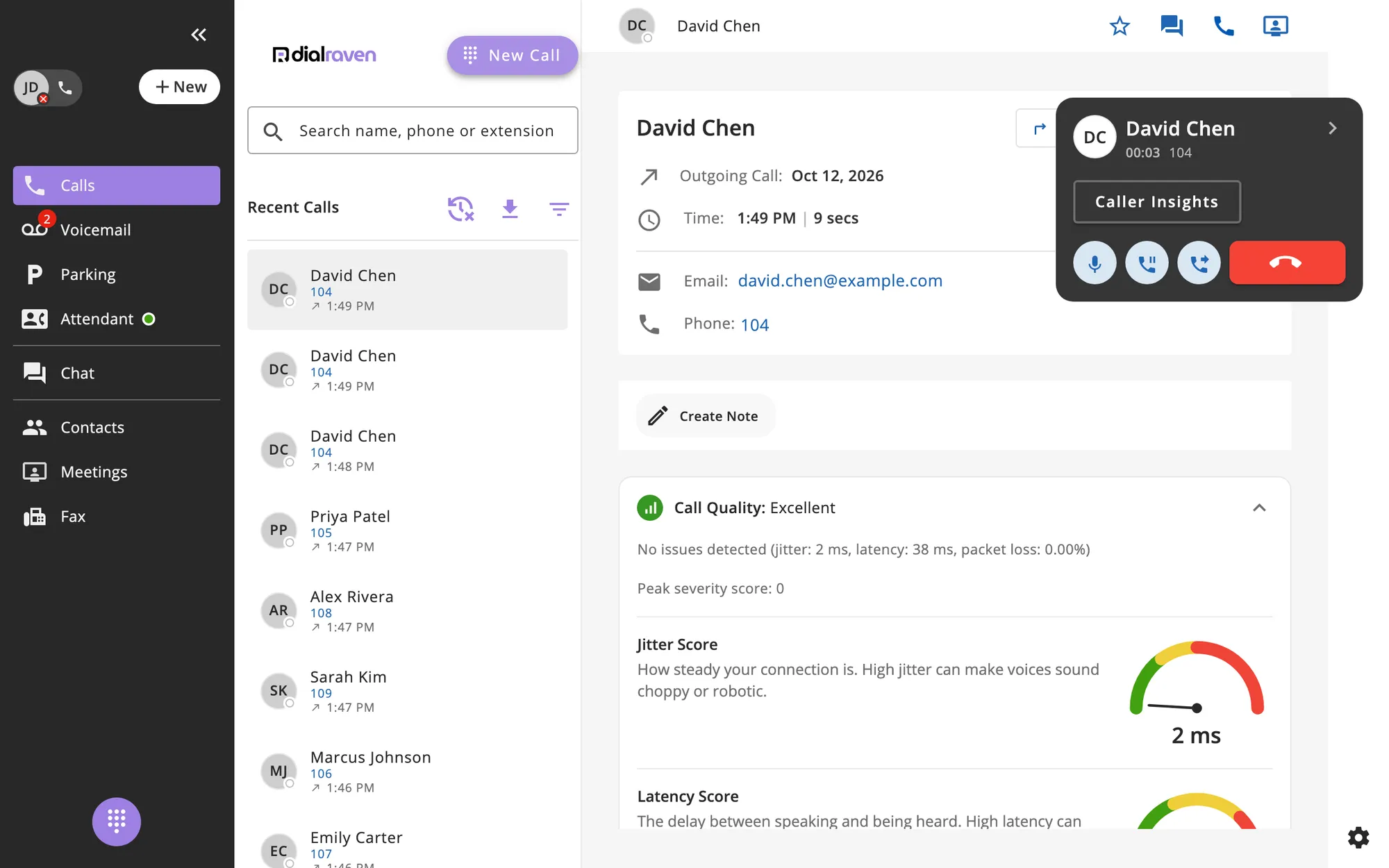Image resolution: width=1389 pixels, height=868 pixels.
Task: Click david.chen@example.com email link
Action: [840, 281]
